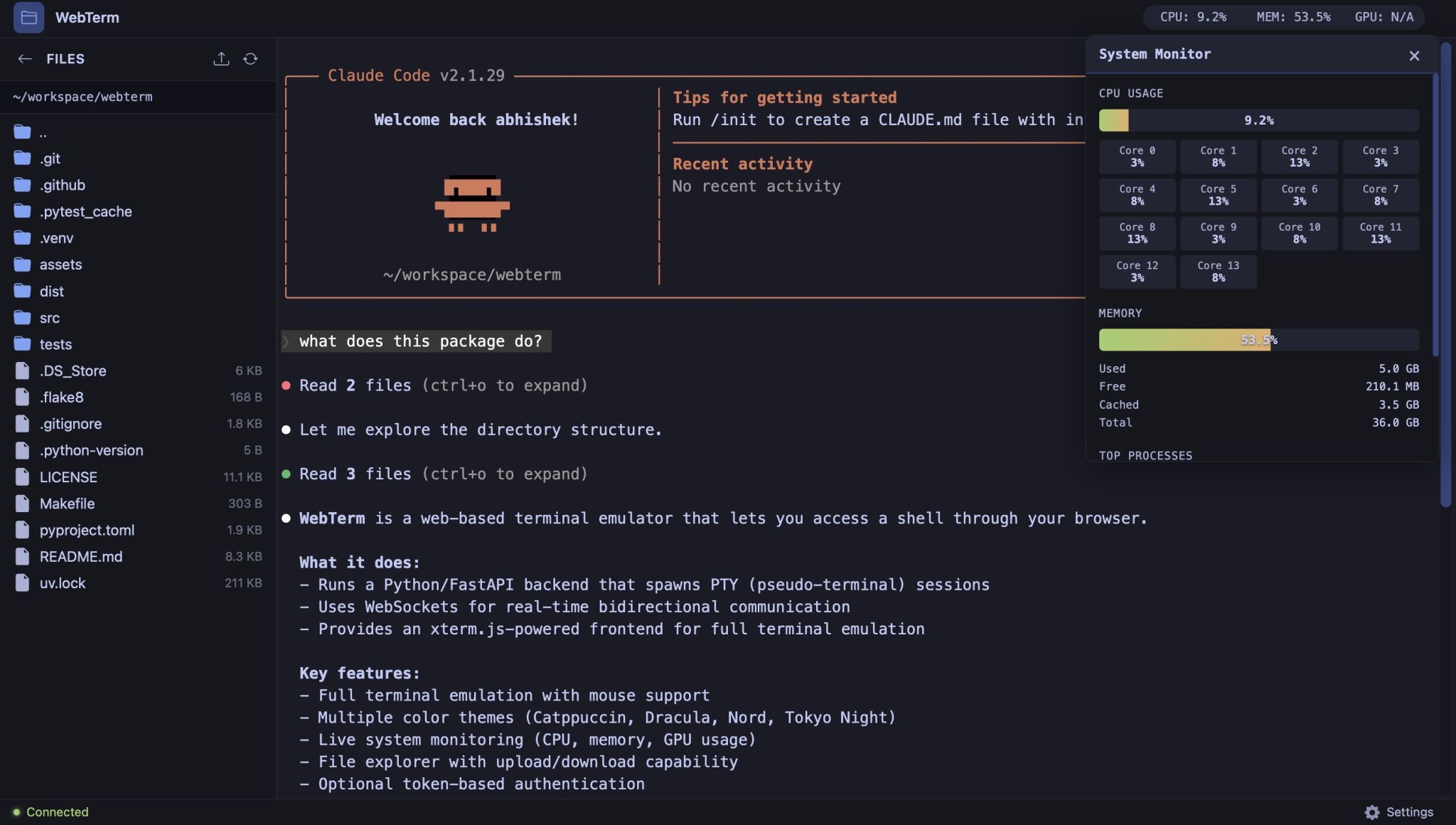This screenshot has width=1456, height=825.
Task: Select the .gitignore file
Action: (138, 424)
